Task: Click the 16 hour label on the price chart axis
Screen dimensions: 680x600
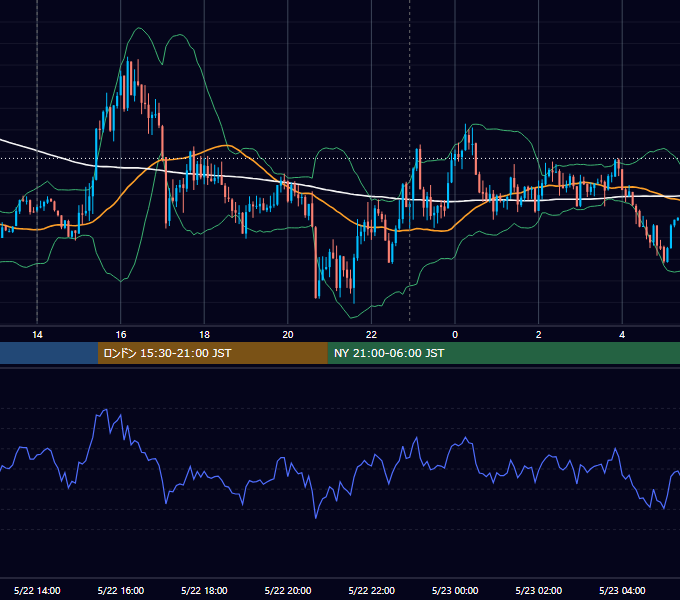Action: 121,335
